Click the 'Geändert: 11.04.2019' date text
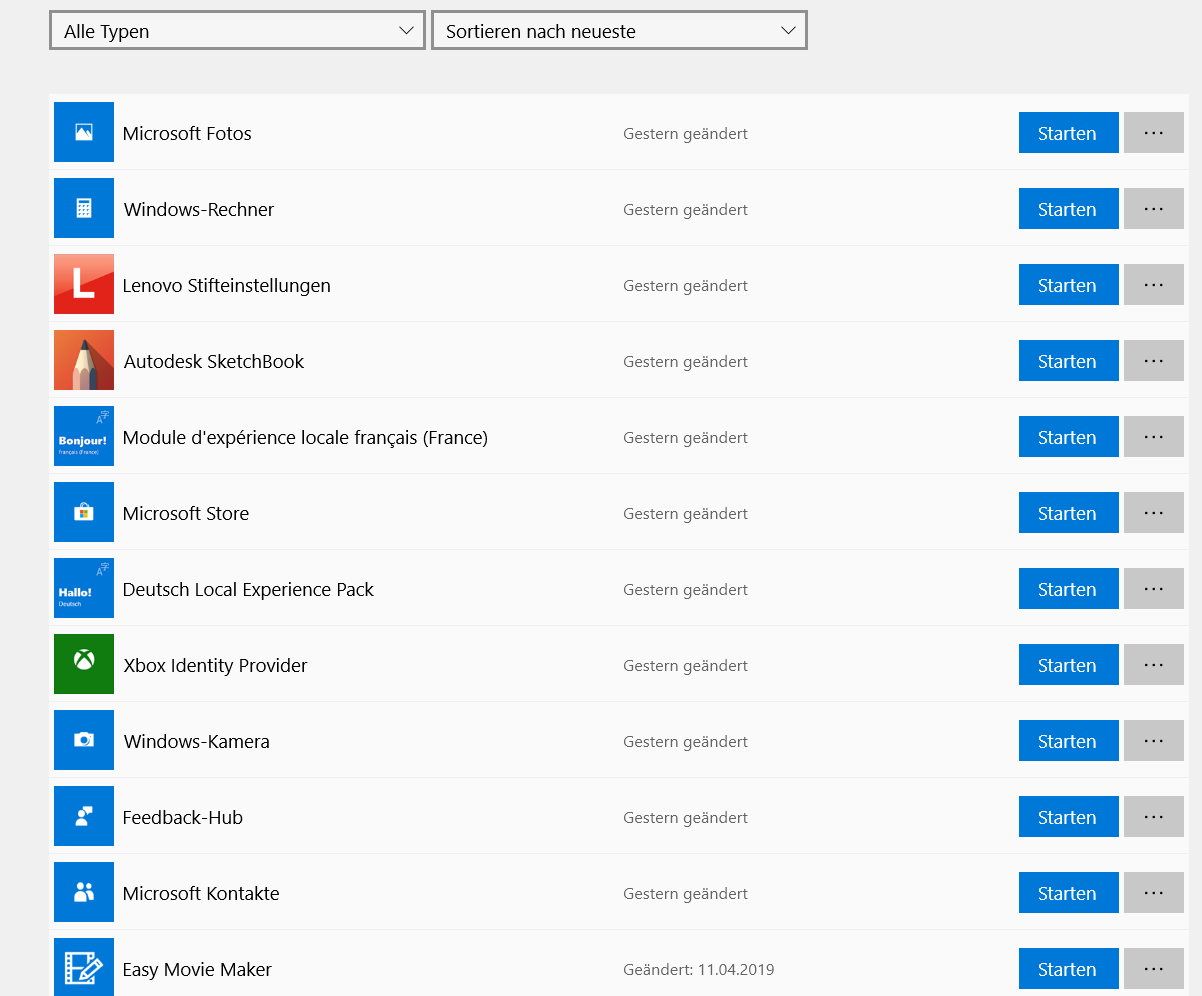The width and height of the screenshot is (1202, 996). coord(699,969)
